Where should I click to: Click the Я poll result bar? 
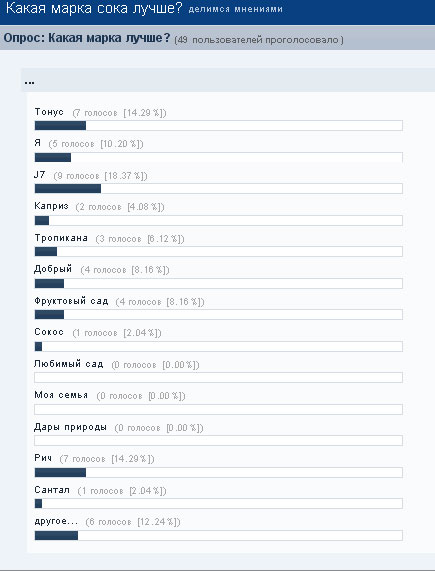[x=218, y=157]
